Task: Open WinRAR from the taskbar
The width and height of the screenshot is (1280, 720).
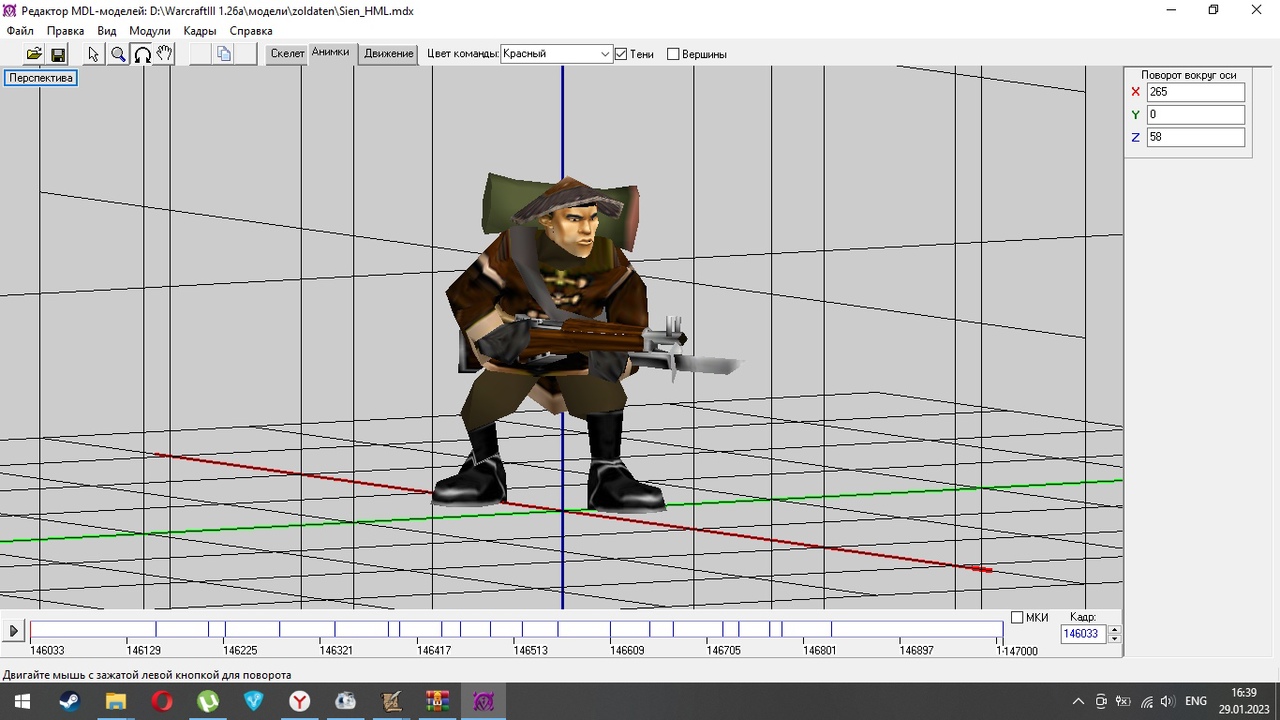Action: [x=438, y=701]
